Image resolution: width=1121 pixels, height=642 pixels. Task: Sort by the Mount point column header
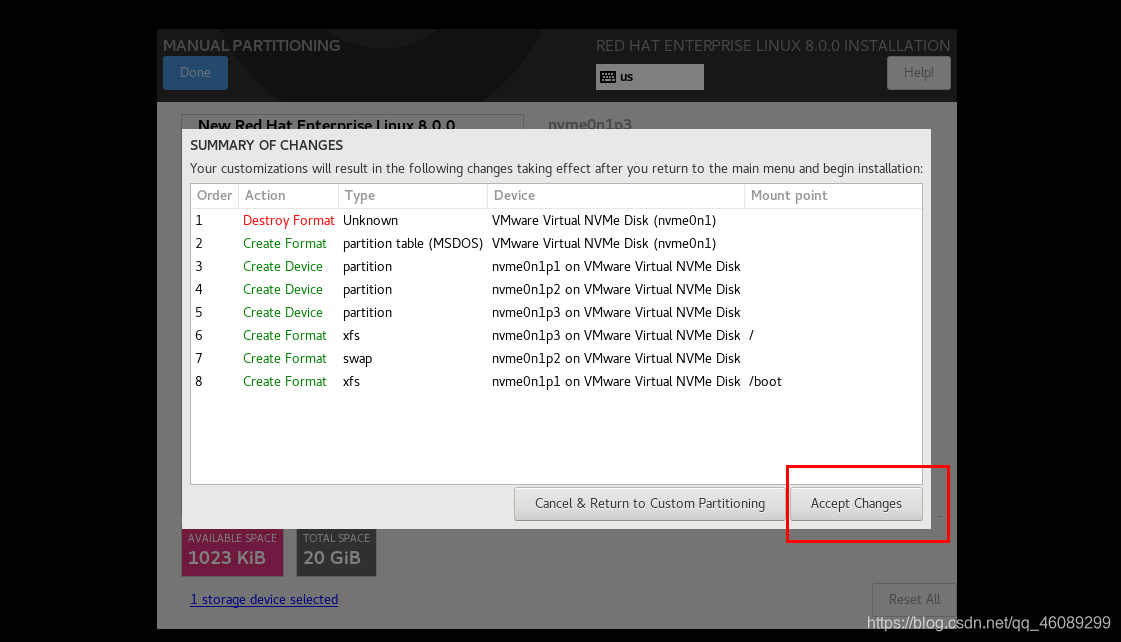(x=833, y=195)
